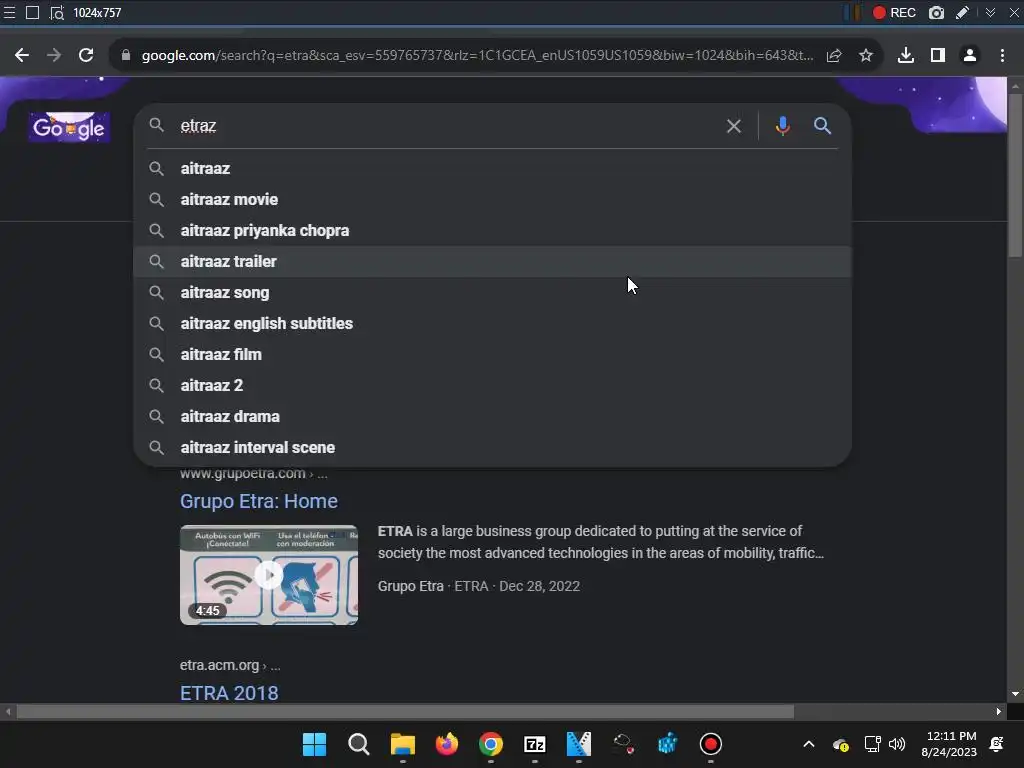Select the 'aitraaz movie' suggestion
Viewport: 1024px width, 768px height.
tap(492, 199)
